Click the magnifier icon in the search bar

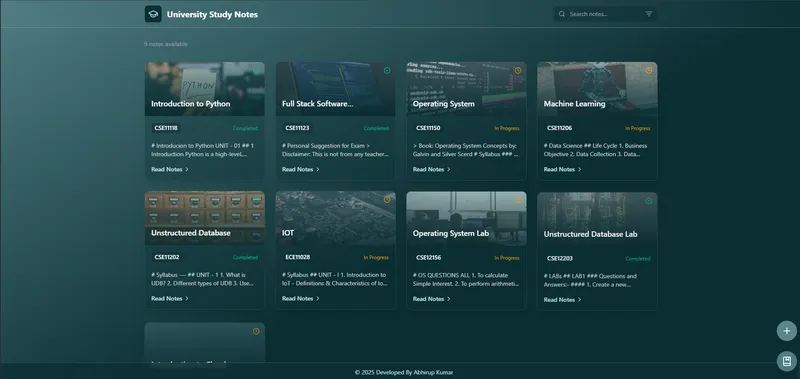pos(562,14)
